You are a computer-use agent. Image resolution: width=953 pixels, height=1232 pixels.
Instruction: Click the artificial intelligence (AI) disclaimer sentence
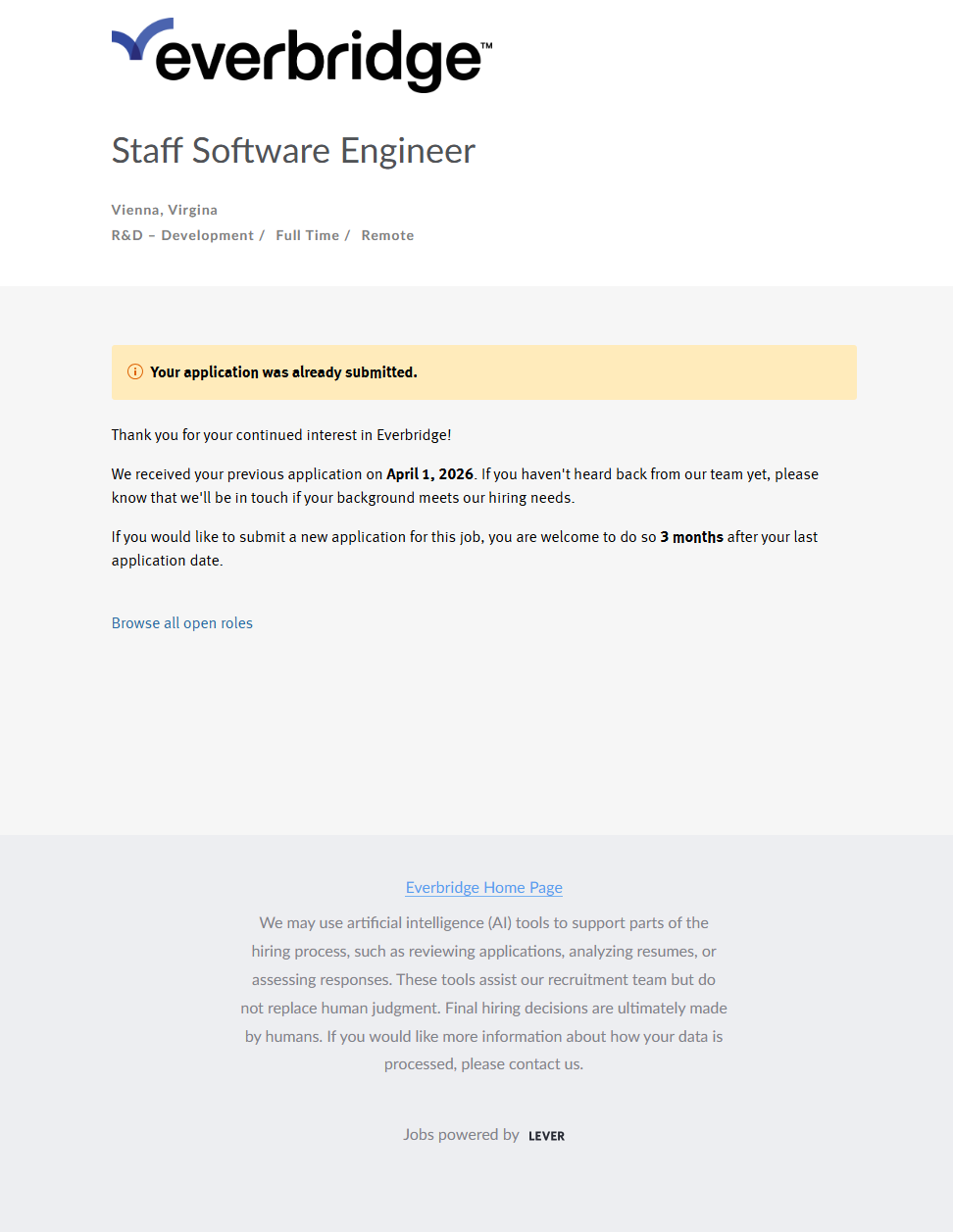coord(484,923)
